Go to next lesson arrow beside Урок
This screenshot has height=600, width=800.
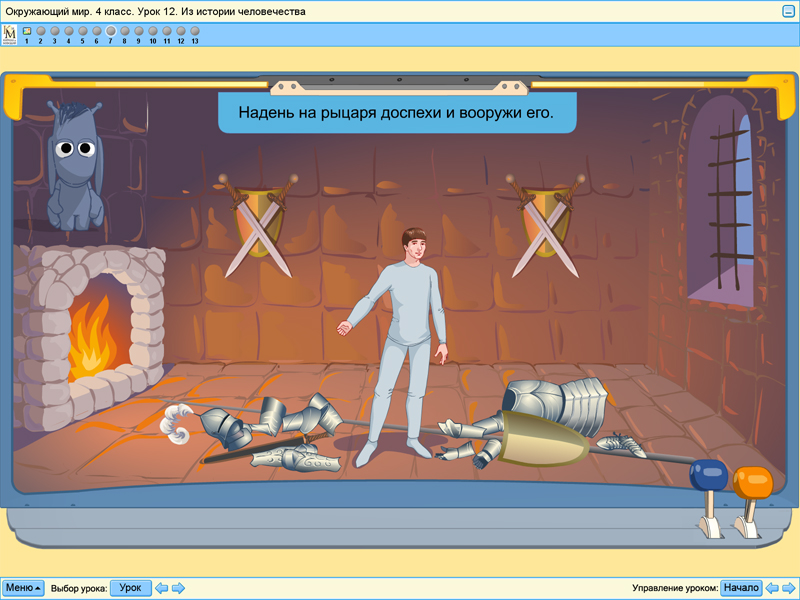coord(178,588)
